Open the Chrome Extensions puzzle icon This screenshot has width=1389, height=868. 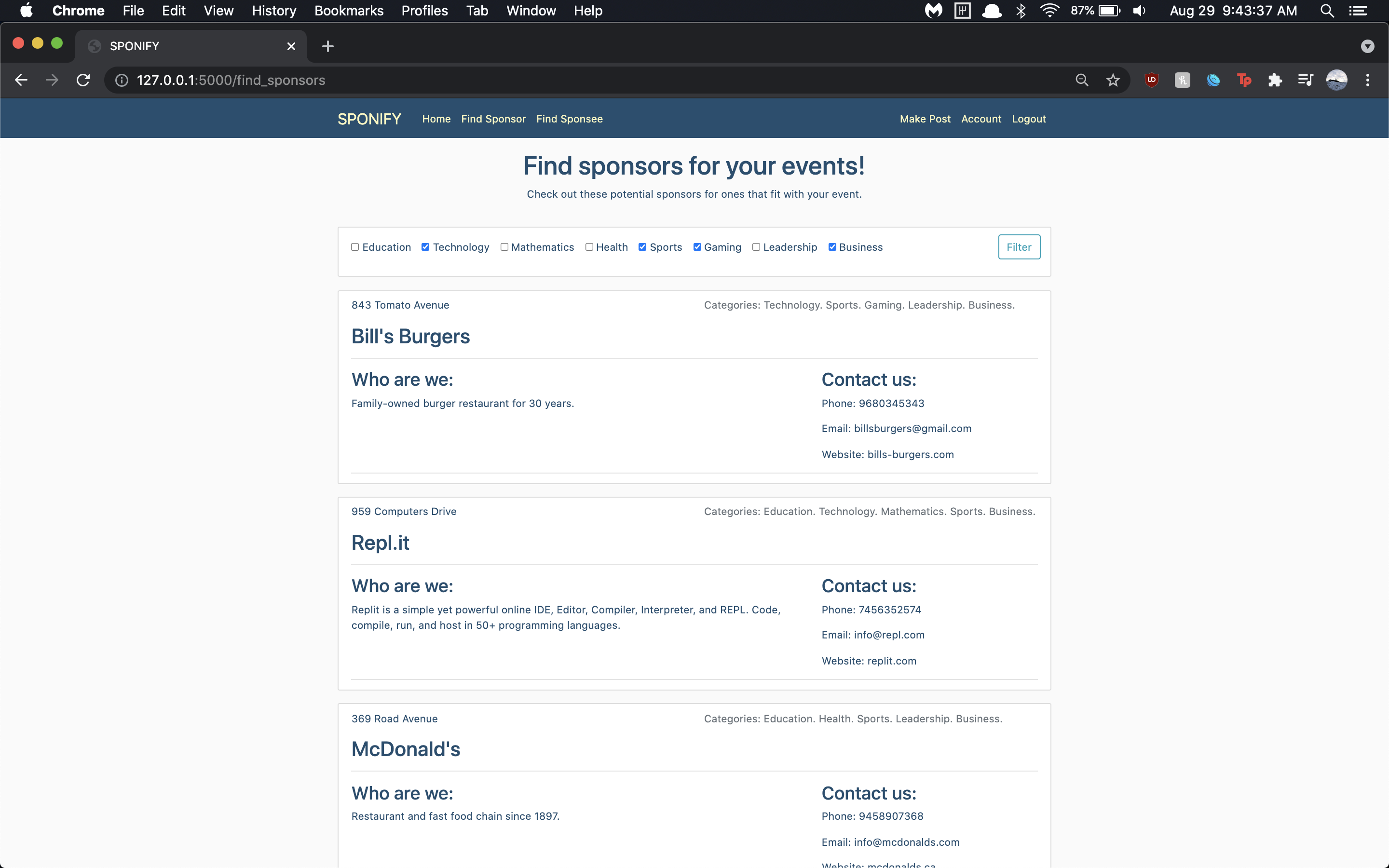point(1275,80)
